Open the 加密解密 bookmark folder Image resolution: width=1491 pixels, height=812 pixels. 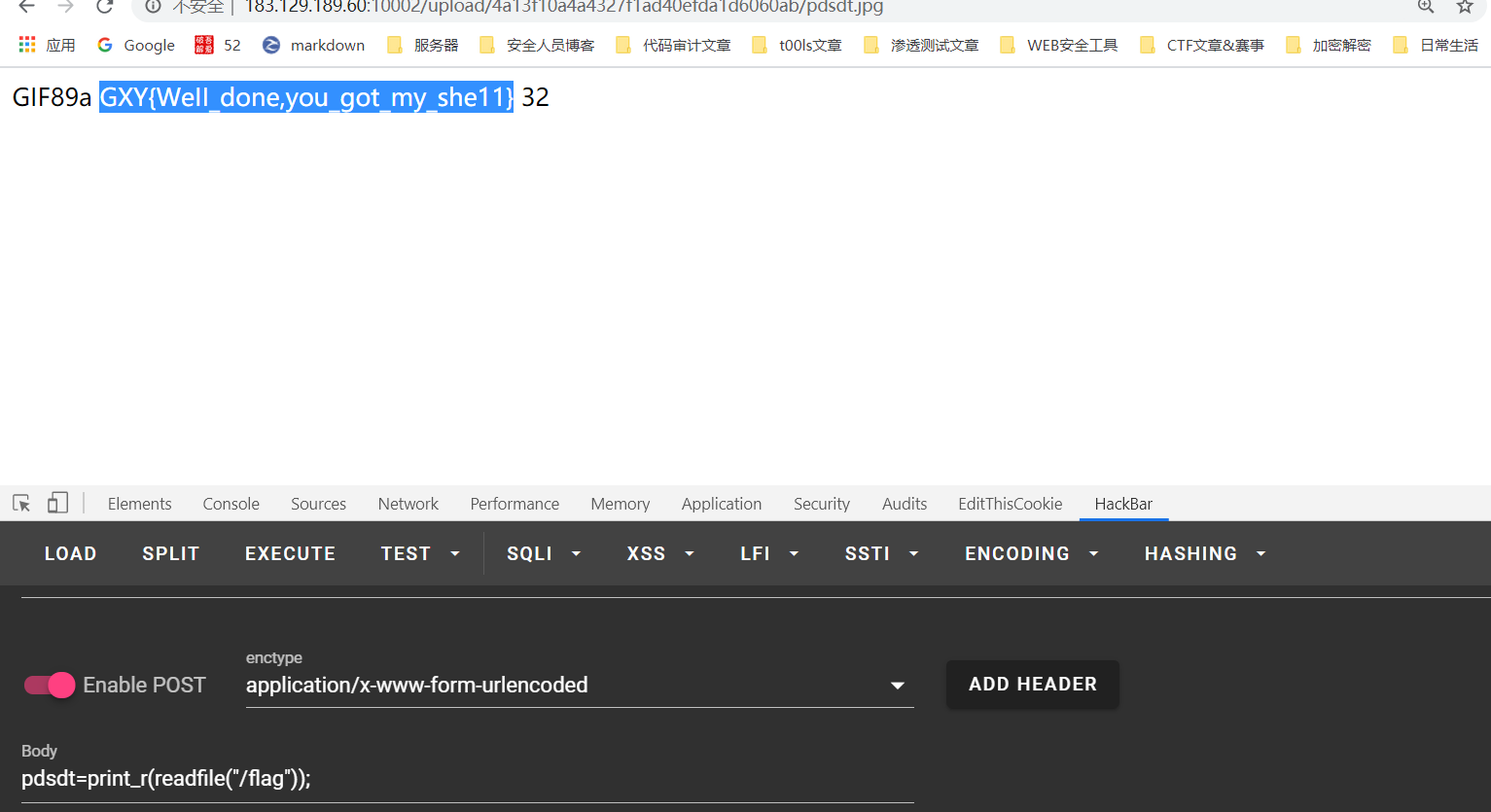1329,45
